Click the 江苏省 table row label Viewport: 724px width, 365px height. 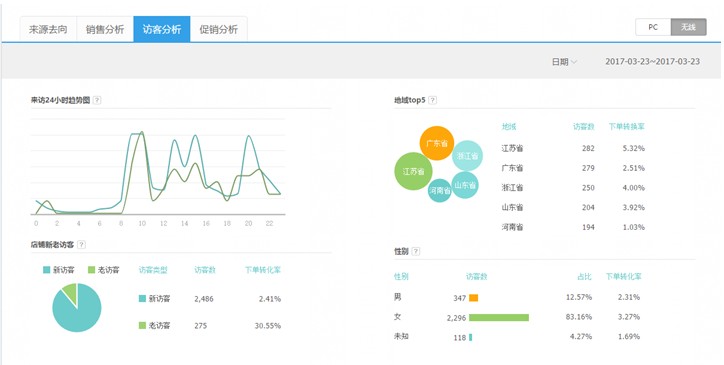point(512,148)
